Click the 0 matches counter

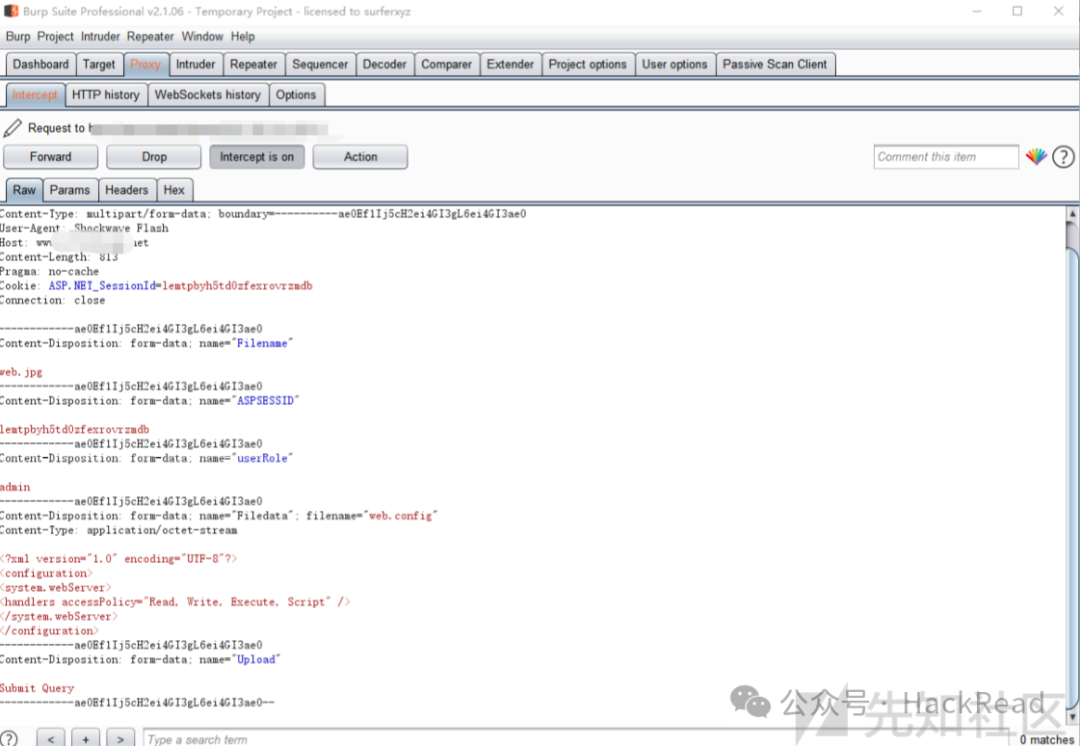point(1047,739)
